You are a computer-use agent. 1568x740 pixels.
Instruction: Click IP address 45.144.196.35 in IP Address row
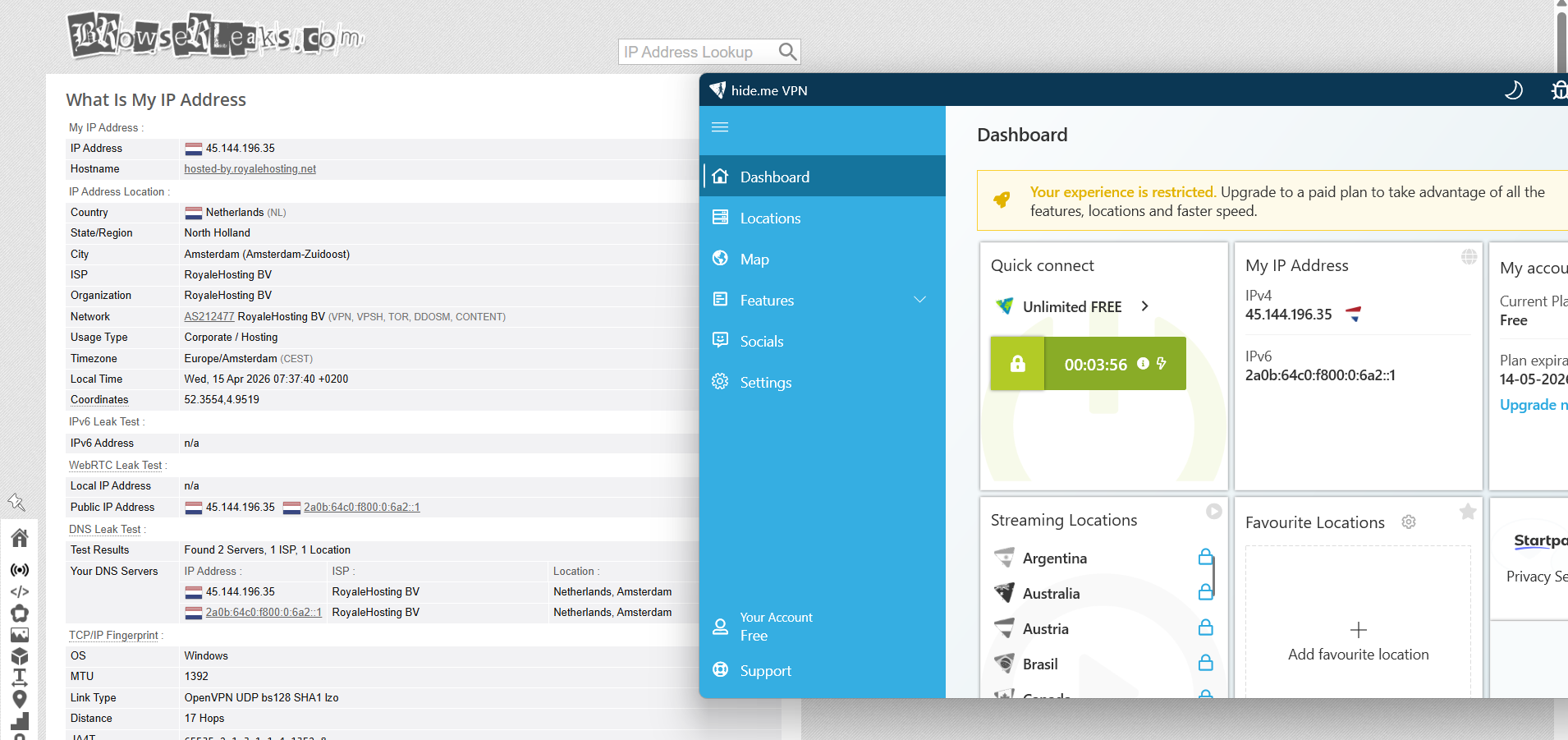(x=241, y=149)
